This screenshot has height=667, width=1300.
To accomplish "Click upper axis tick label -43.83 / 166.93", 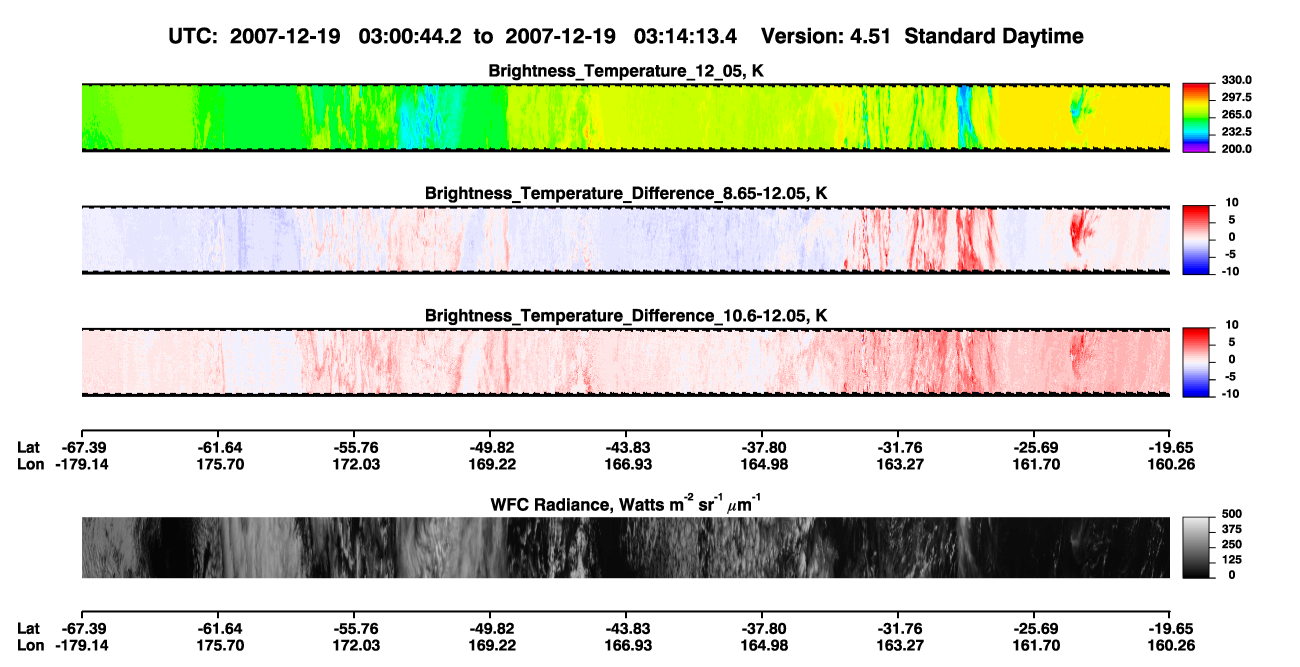I will pos(626,455).
